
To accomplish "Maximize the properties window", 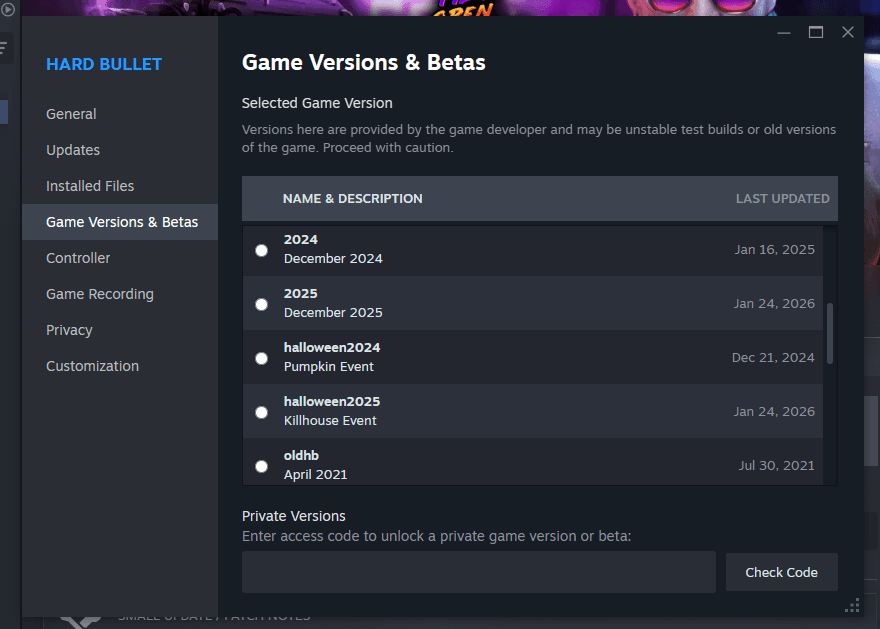I will pos(816,33).
